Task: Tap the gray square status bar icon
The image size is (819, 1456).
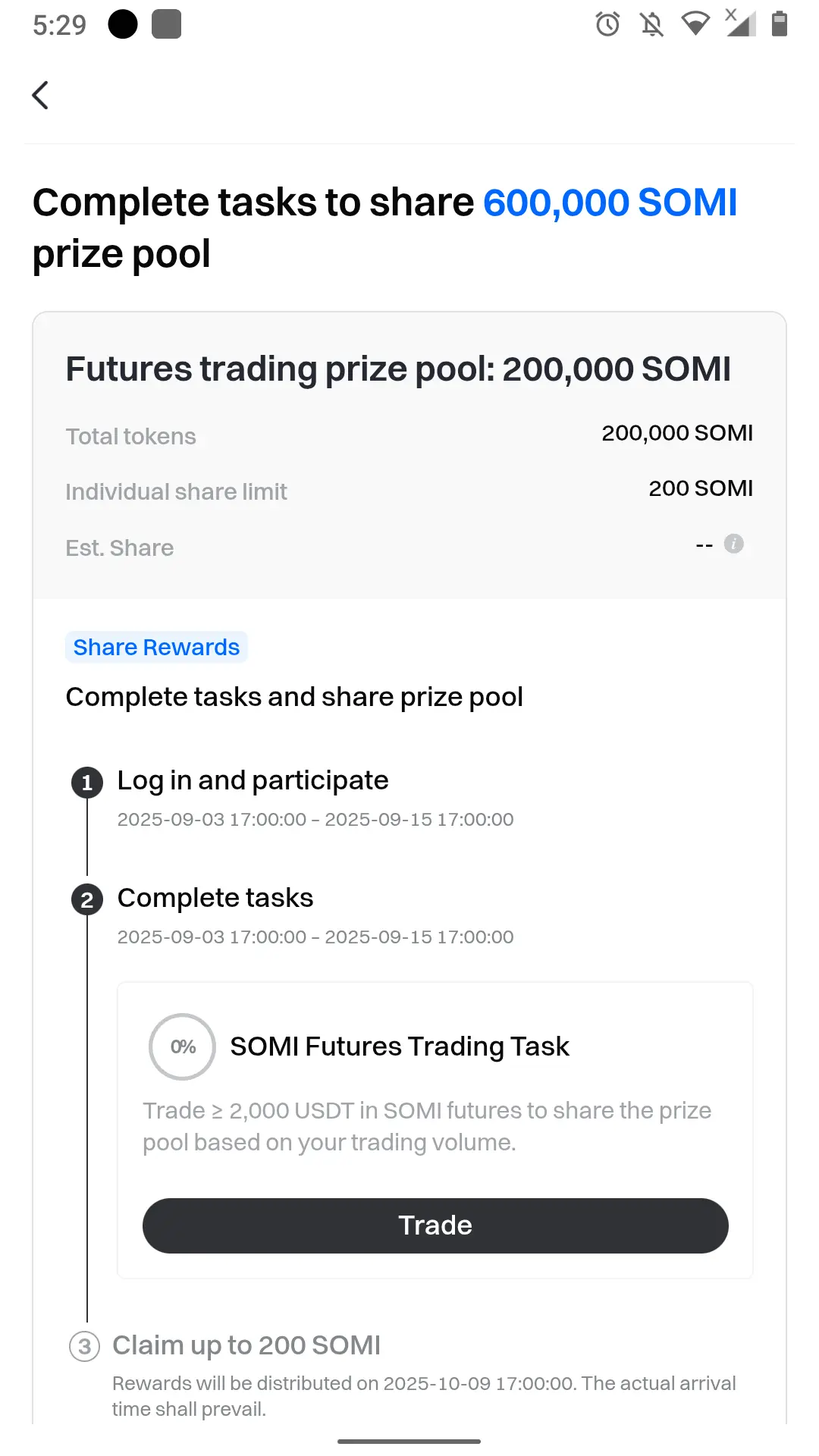Action: 166,24
